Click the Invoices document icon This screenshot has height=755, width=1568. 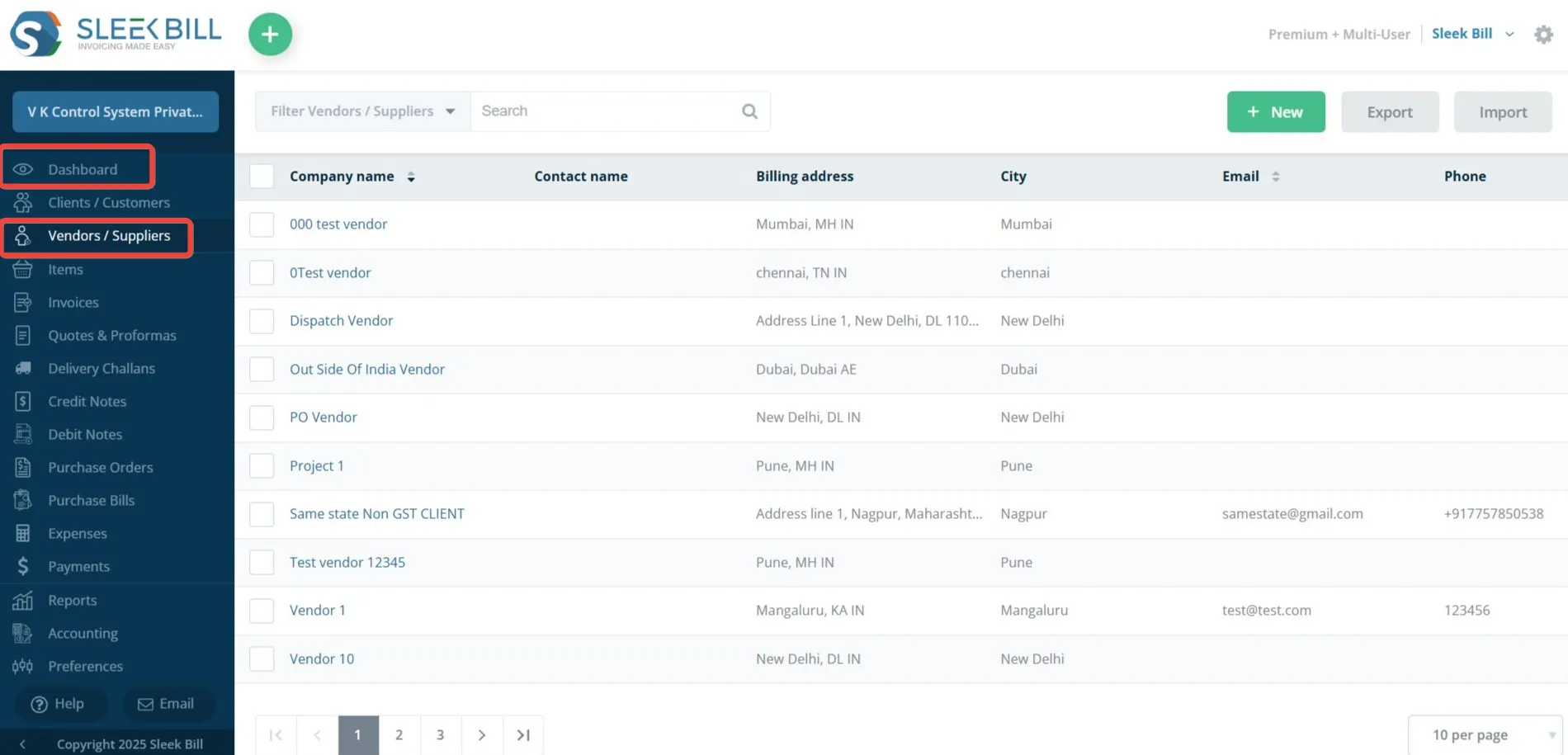[23, 302]
